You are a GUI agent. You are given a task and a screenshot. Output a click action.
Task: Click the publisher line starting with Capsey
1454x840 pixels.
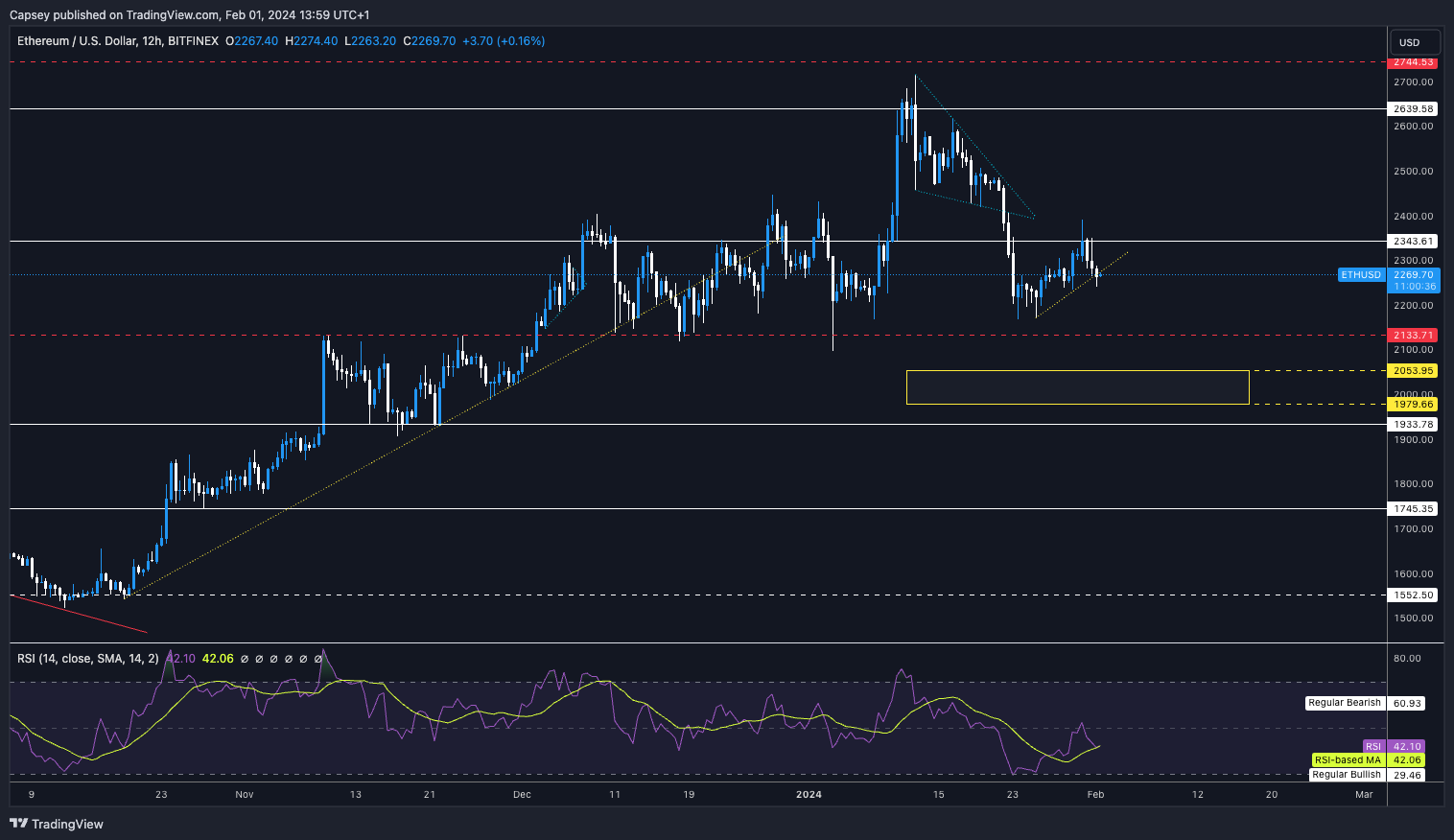[189, 14]
